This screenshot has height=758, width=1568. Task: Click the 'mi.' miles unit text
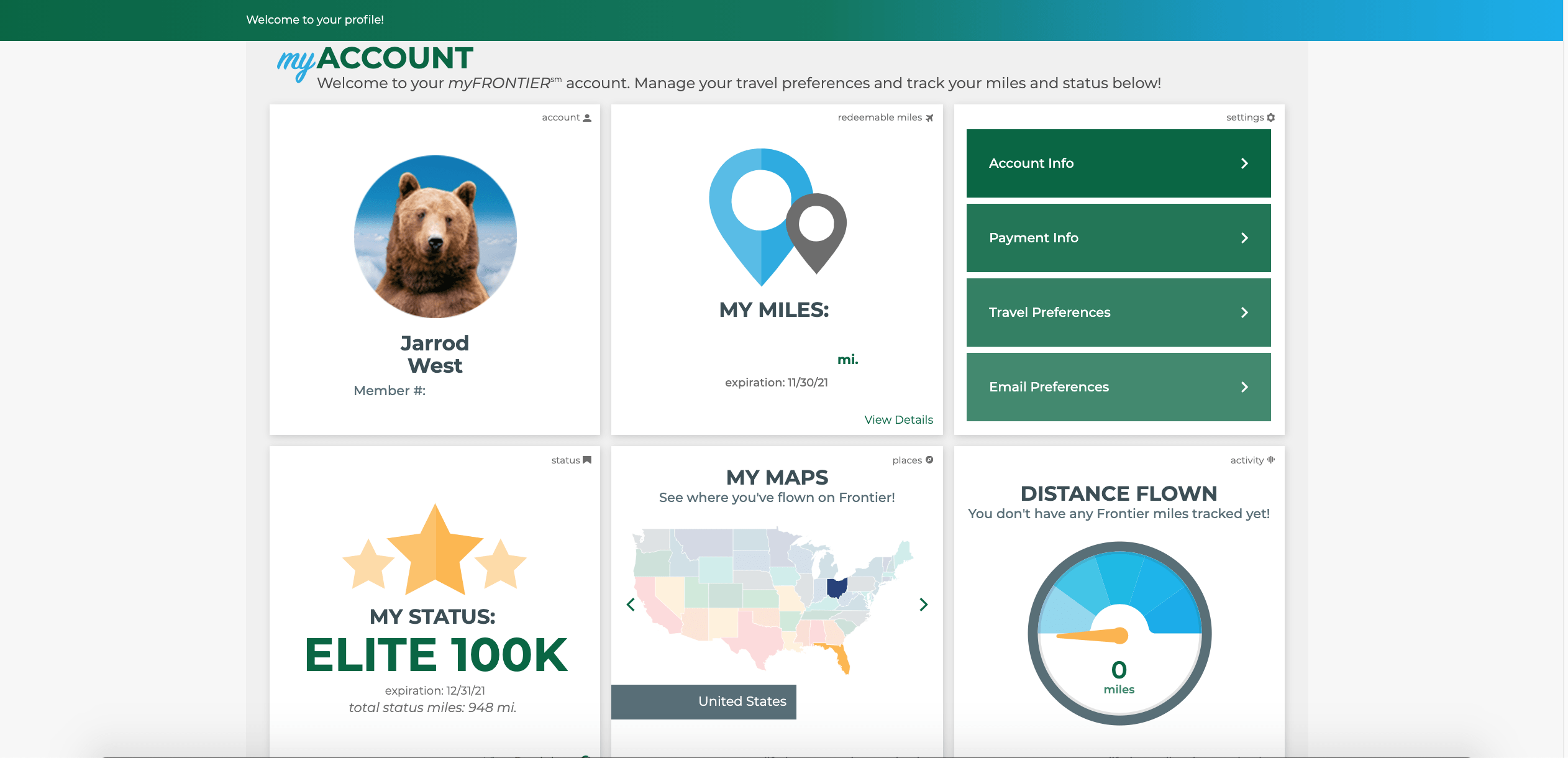pyautogui.click(x=848, y=359)
